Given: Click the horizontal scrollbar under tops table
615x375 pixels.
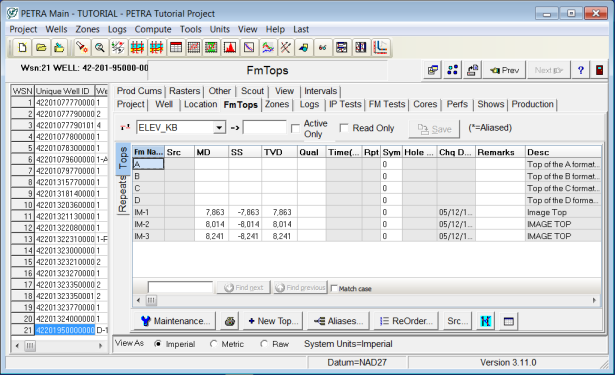Looking at the screenshot, I should pyautogui.click(x=367, y=300).
